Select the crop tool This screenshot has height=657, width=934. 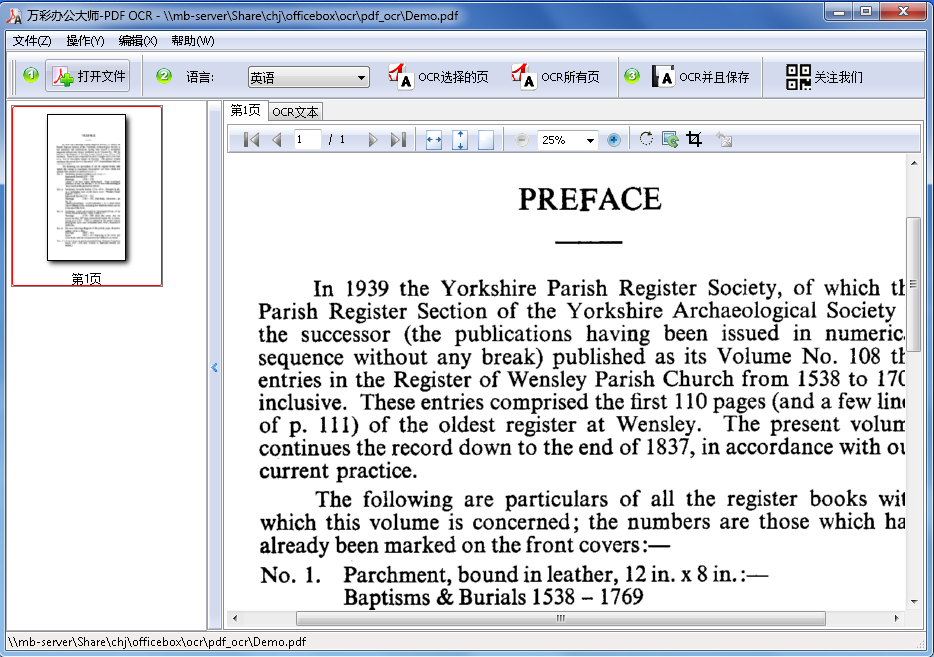694,140
